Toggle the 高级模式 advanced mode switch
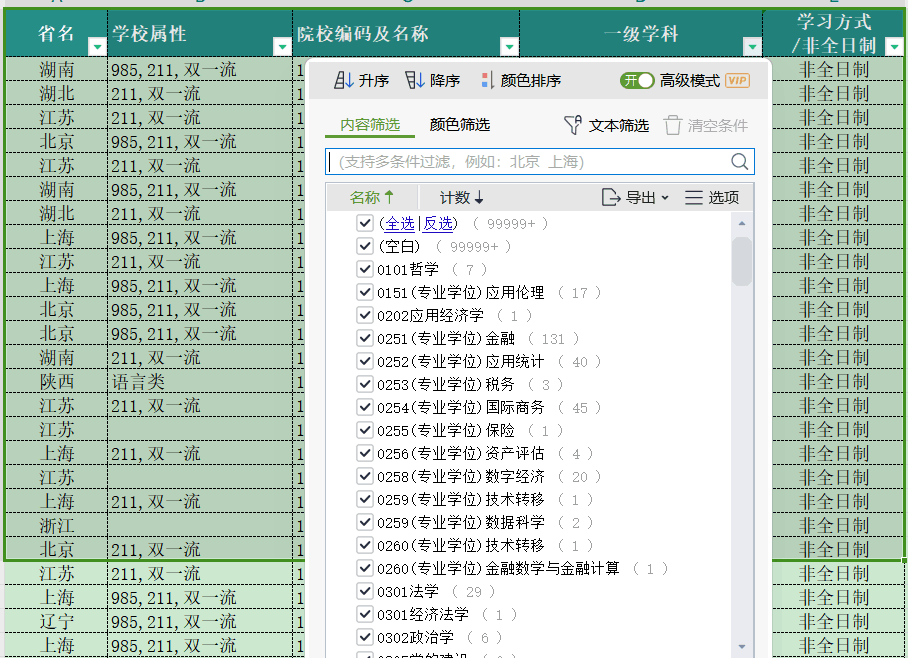 (637, 78)
